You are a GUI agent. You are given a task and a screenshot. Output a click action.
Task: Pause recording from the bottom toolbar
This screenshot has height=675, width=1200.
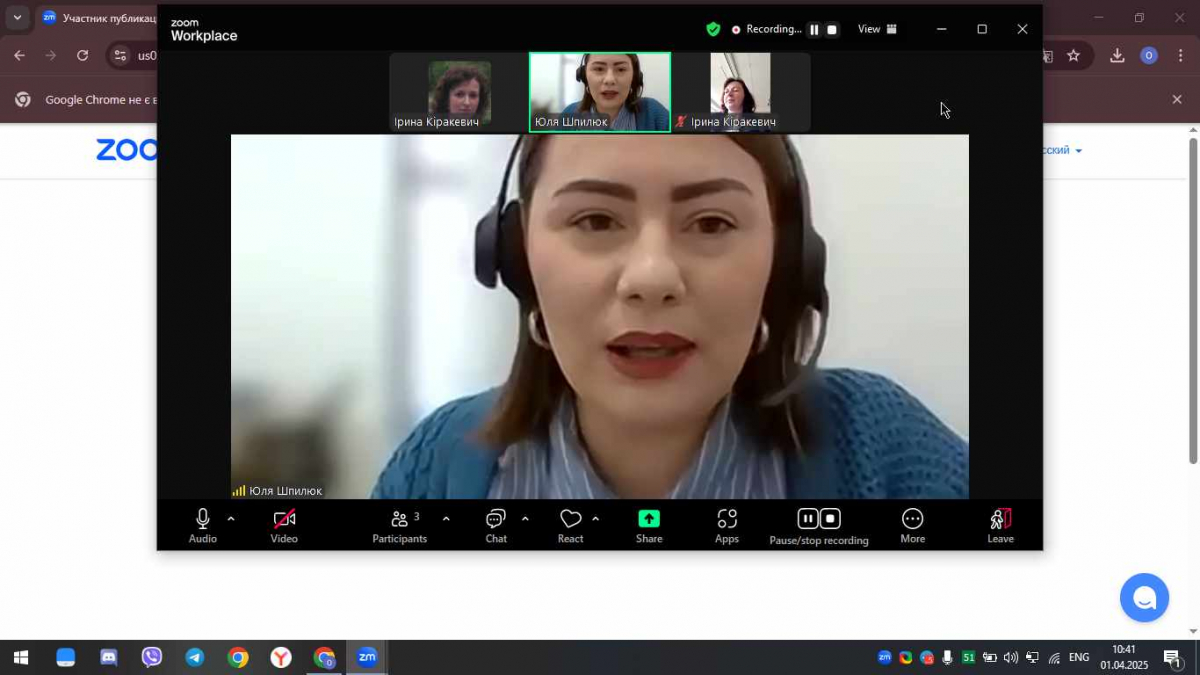pyautogui.click(x=807, y=519)
